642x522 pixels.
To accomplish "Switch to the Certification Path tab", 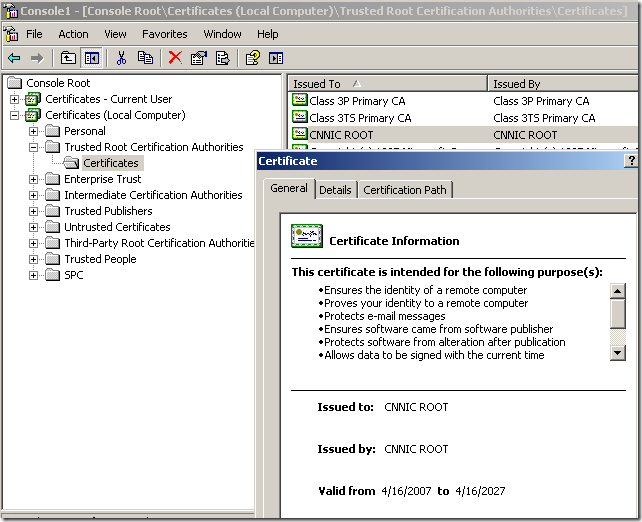I will click(x=405, y=190).
